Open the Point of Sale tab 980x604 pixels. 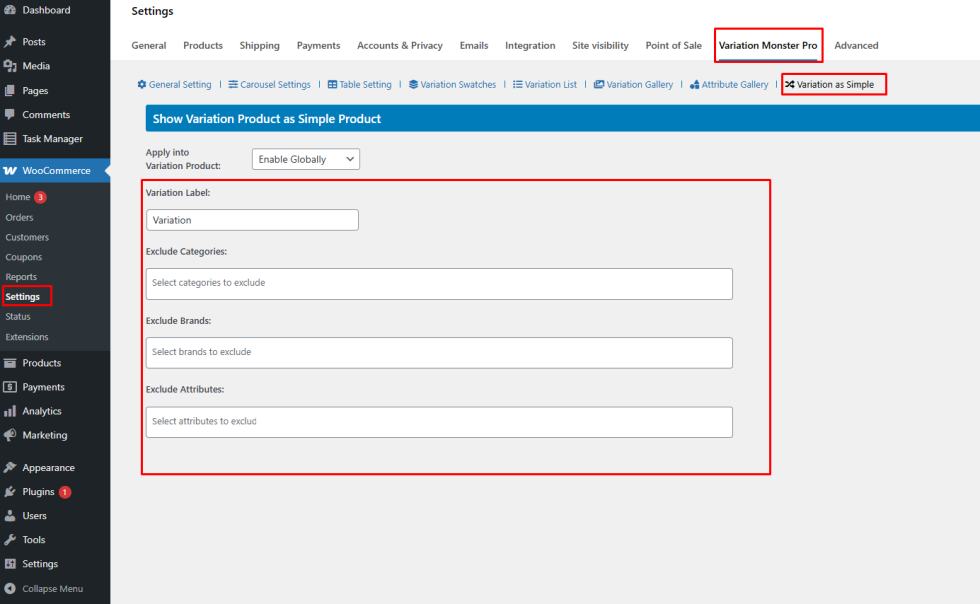point(673,46)
